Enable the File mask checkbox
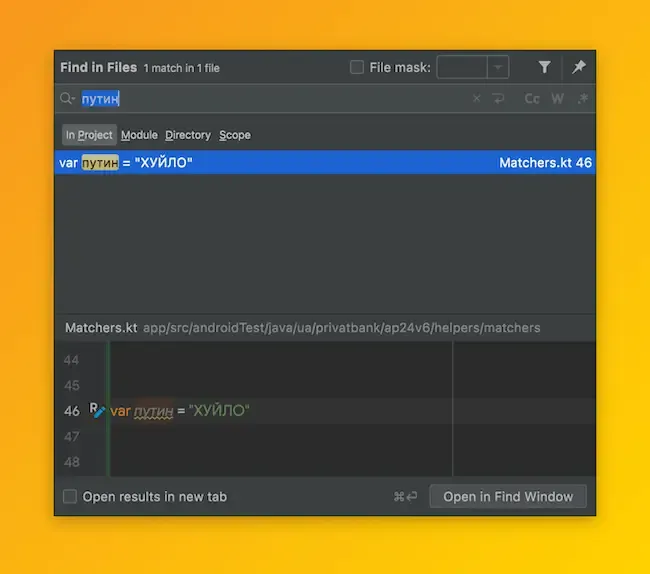The width and height of the screenshot is (650, 574). click(357, 68)
